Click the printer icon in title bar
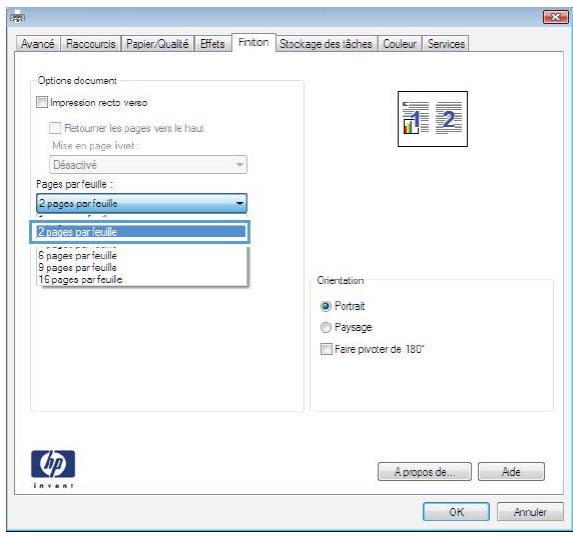573x537 pixels. 17,17
